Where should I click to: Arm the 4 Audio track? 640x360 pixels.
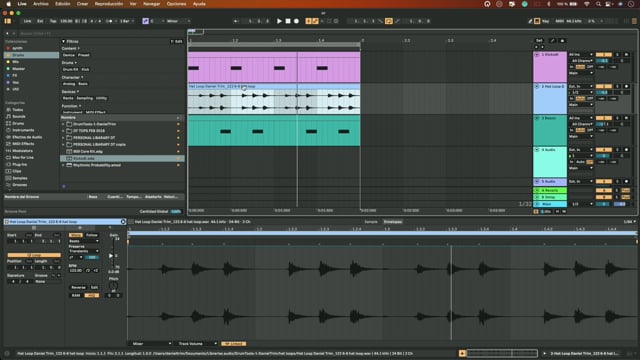[x=627, y=149]
